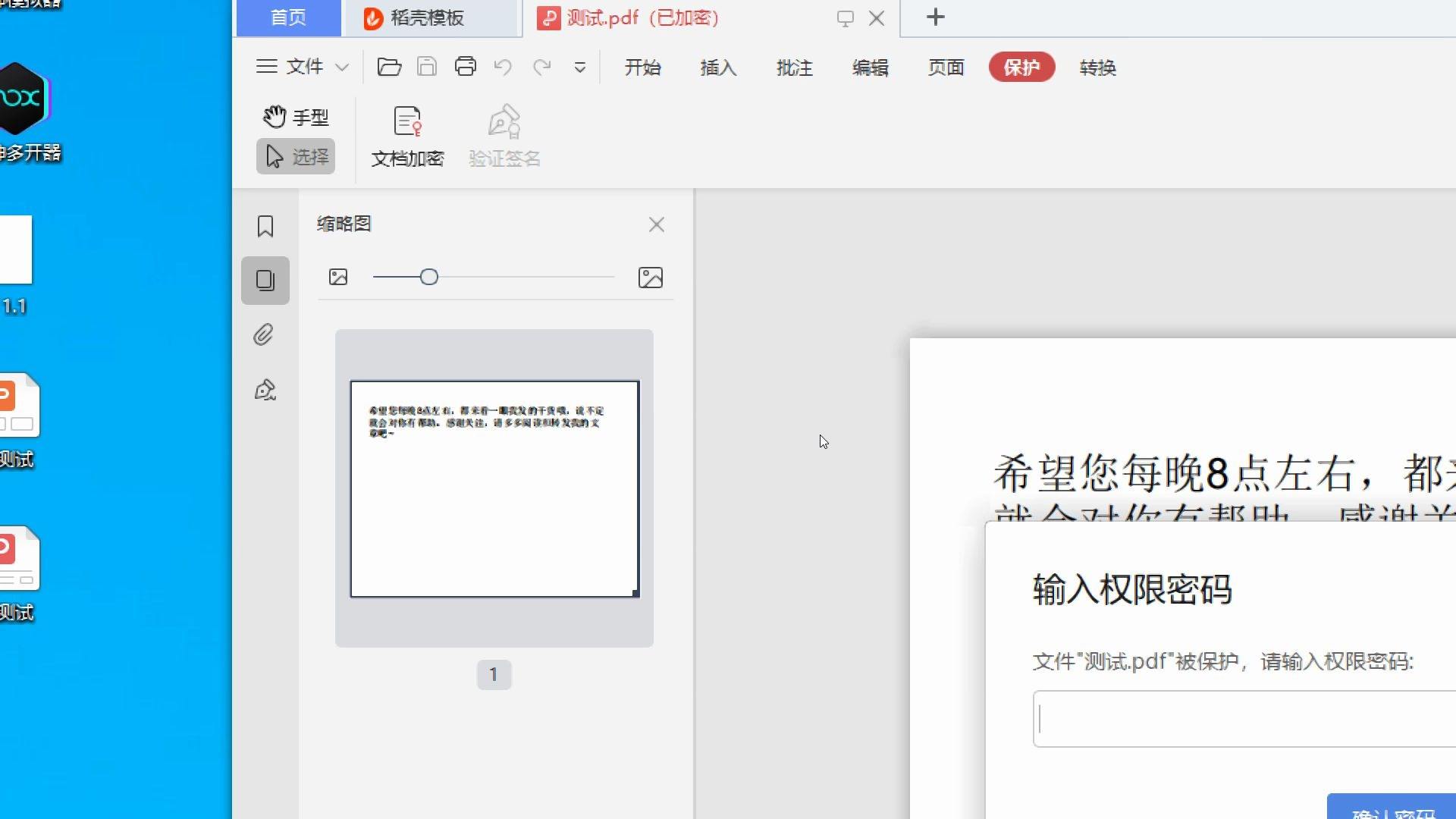1456x819 pixels.
Task: Expand the toolbar overflow chevron
Action: point(580,67)
